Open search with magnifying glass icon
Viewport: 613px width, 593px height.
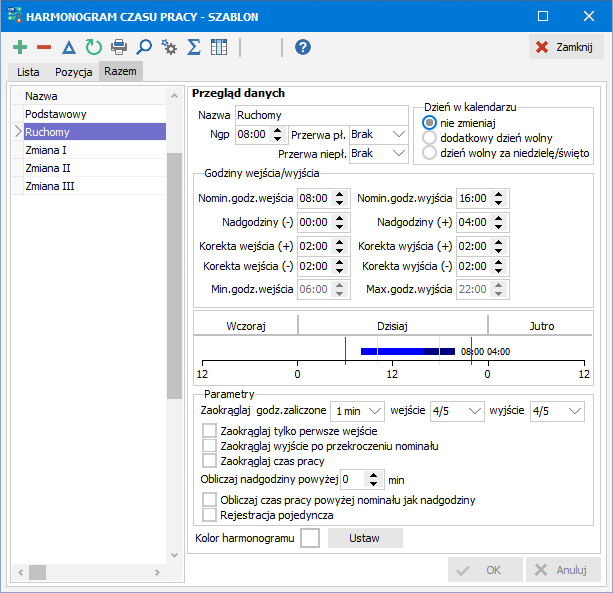pos(144,47)
